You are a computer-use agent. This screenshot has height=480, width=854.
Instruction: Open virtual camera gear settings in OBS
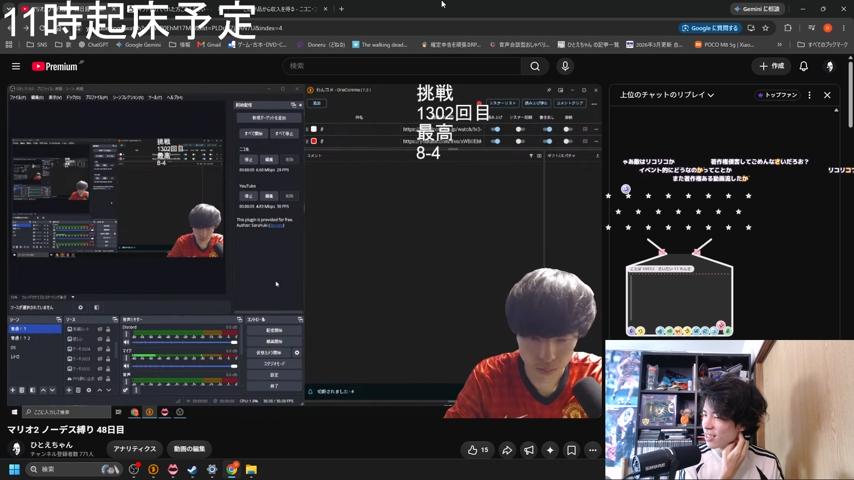[x=297, y=353]
